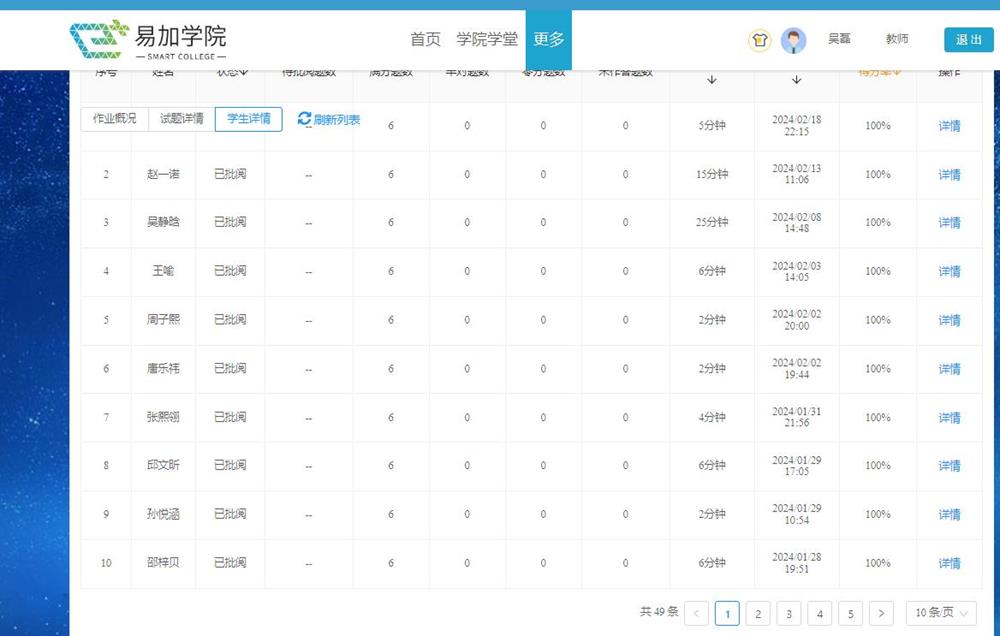
Task: Sort by the submit time column arrow
Action: (x=797, y=80)
